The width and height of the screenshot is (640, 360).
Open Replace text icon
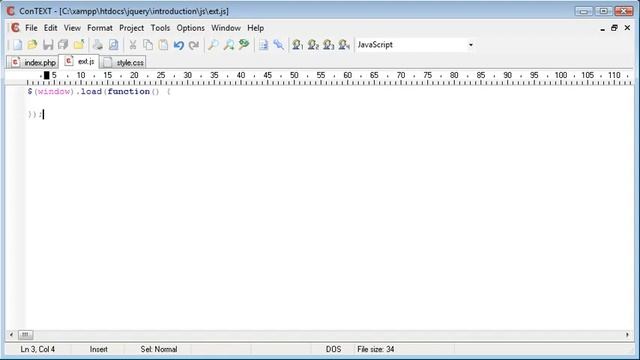point(244,44)
